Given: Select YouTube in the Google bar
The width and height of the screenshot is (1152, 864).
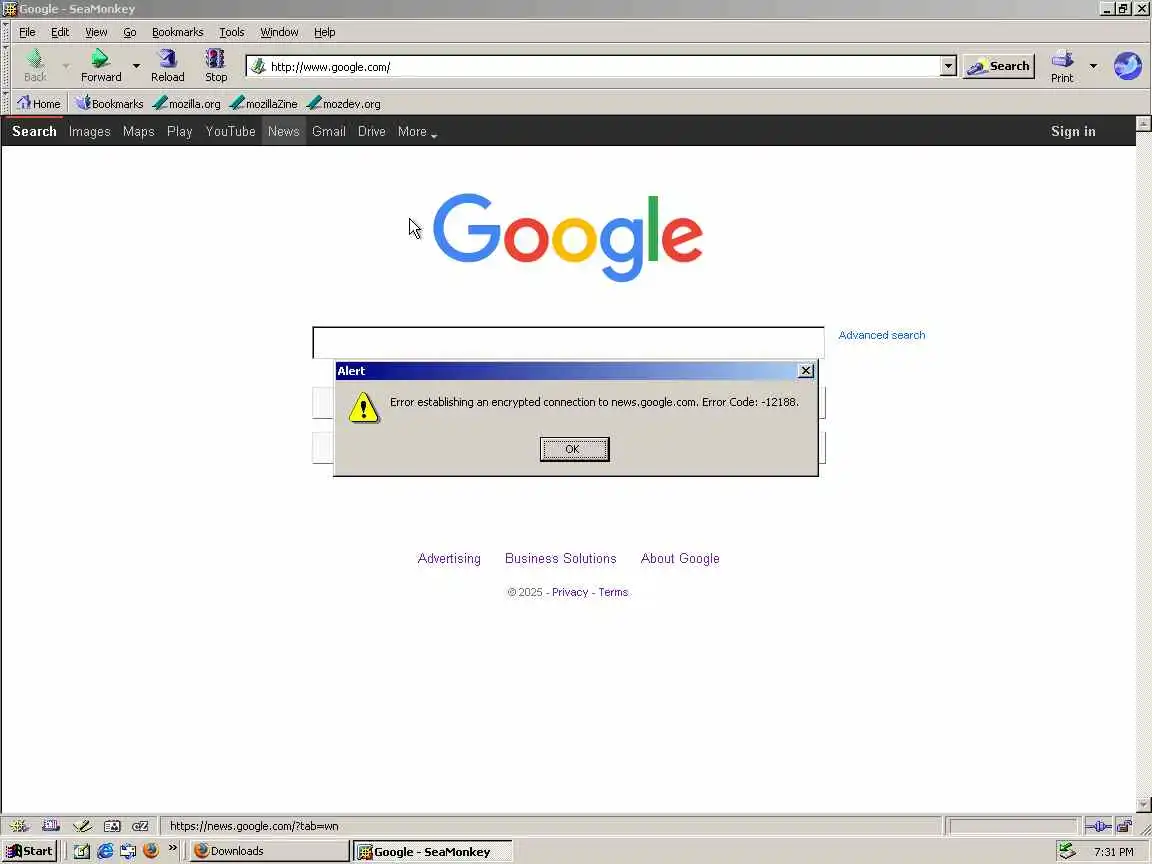Looking at the screenshot, I should tap(231, 132).
